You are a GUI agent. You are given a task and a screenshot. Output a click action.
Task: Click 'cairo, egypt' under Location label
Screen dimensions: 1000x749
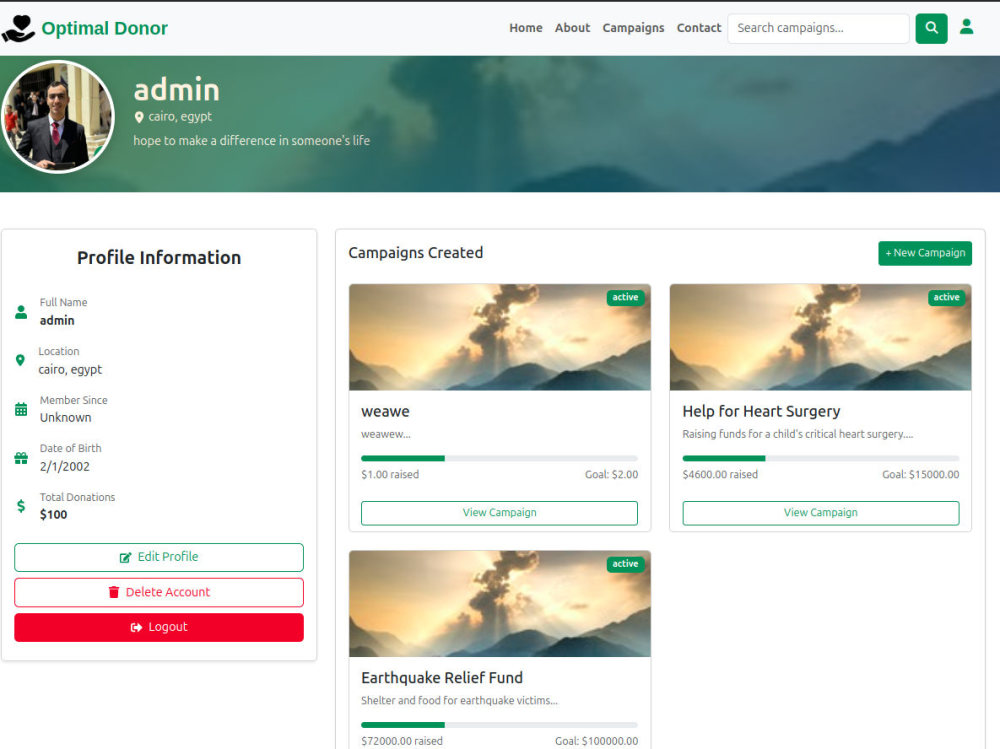(70, 370)
